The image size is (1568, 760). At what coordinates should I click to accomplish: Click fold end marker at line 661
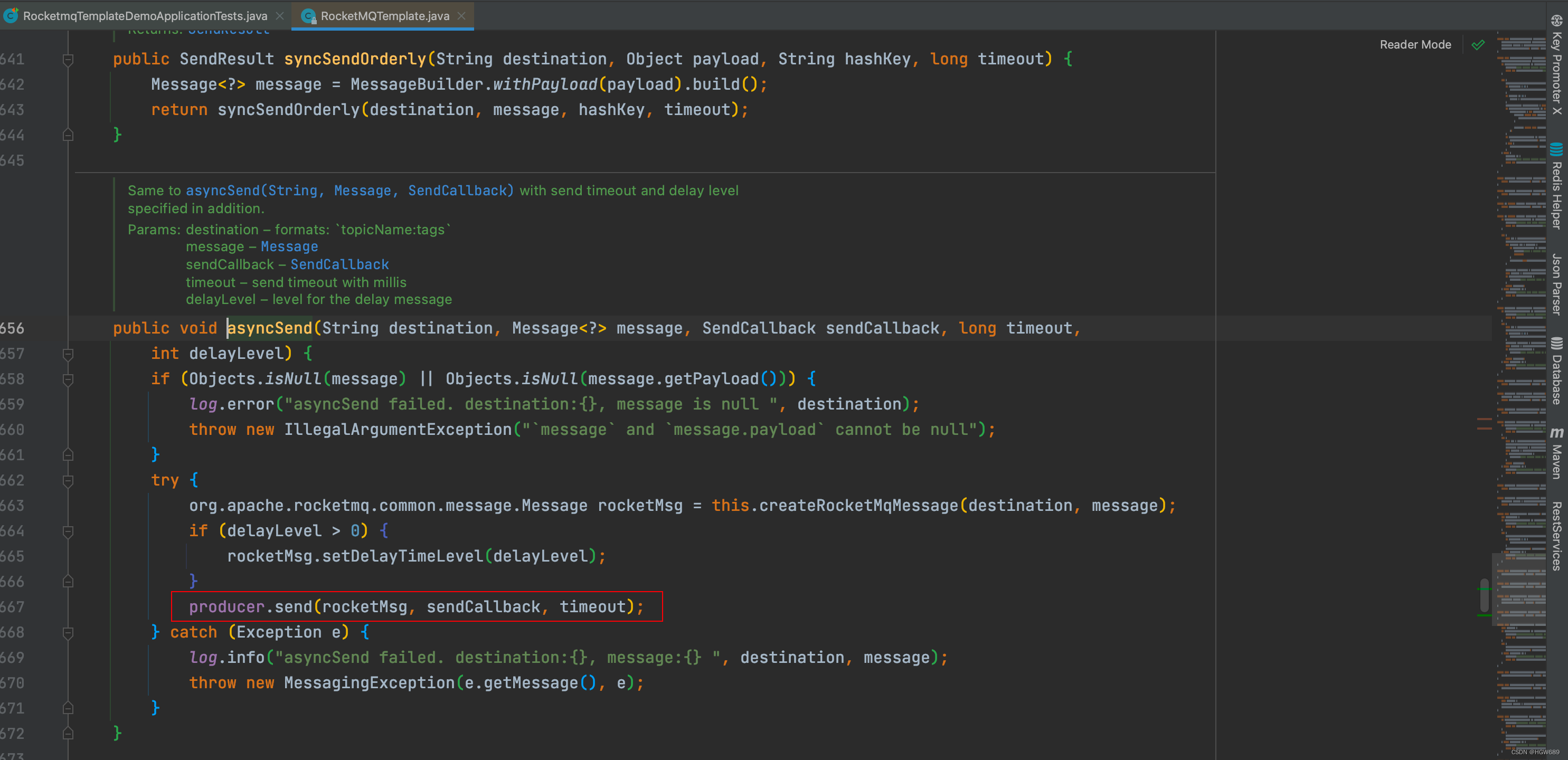(68, 454)
